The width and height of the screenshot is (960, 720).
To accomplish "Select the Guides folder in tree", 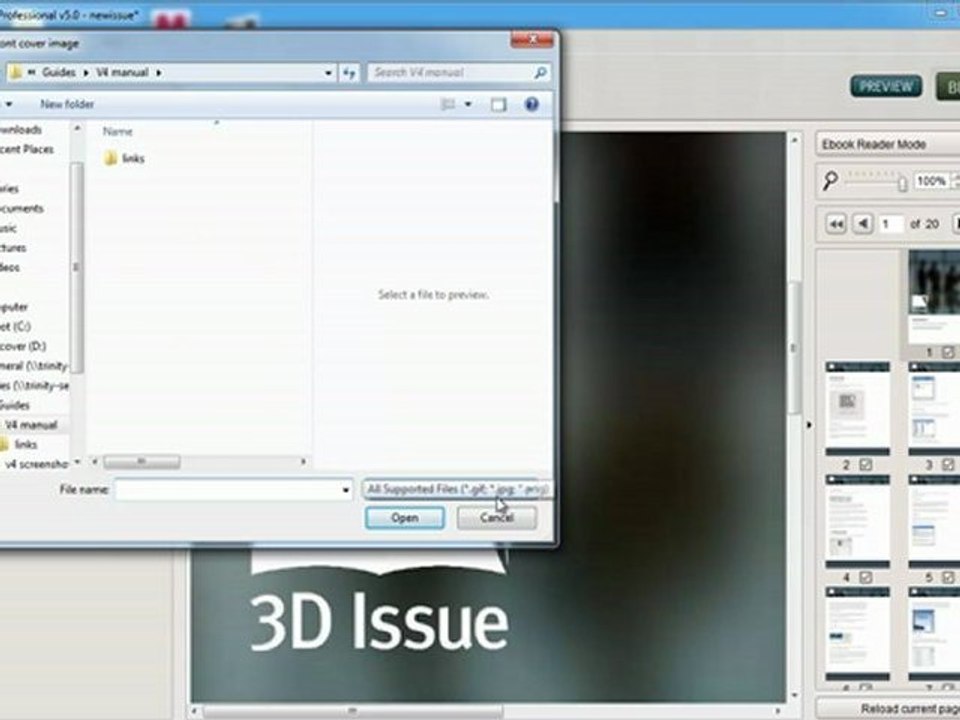I will pos(14,405).
